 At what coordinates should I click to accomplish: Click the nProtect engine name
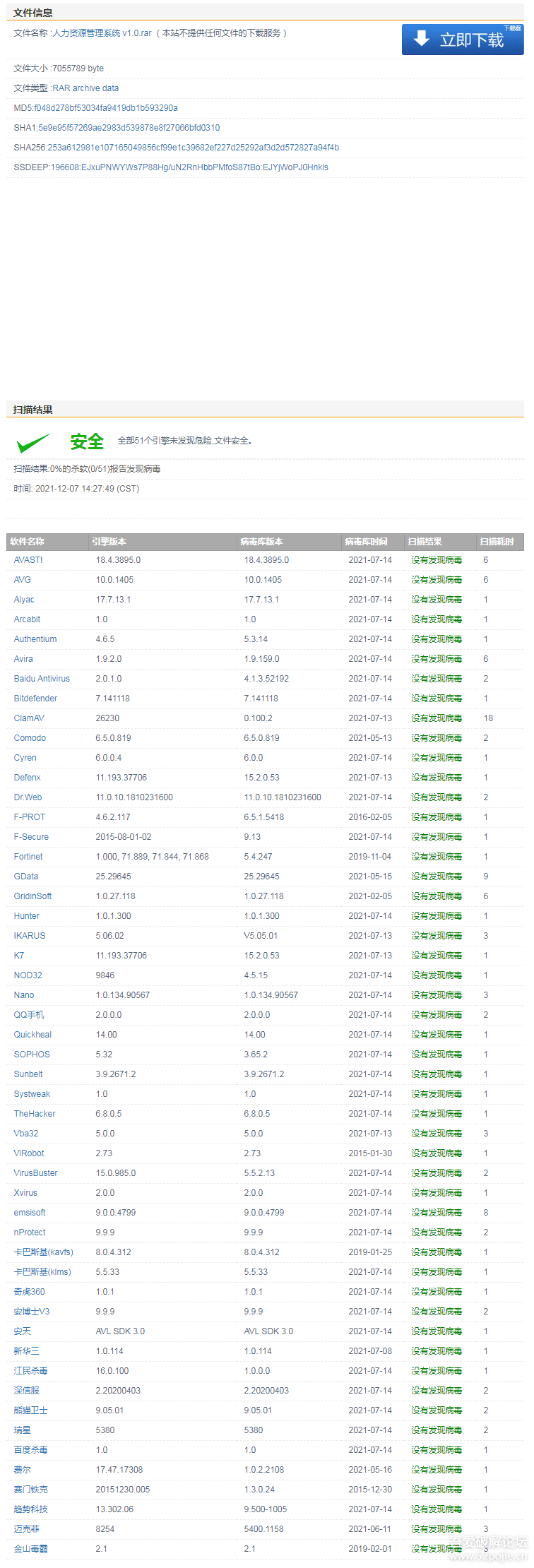(x=30, y=1233)
